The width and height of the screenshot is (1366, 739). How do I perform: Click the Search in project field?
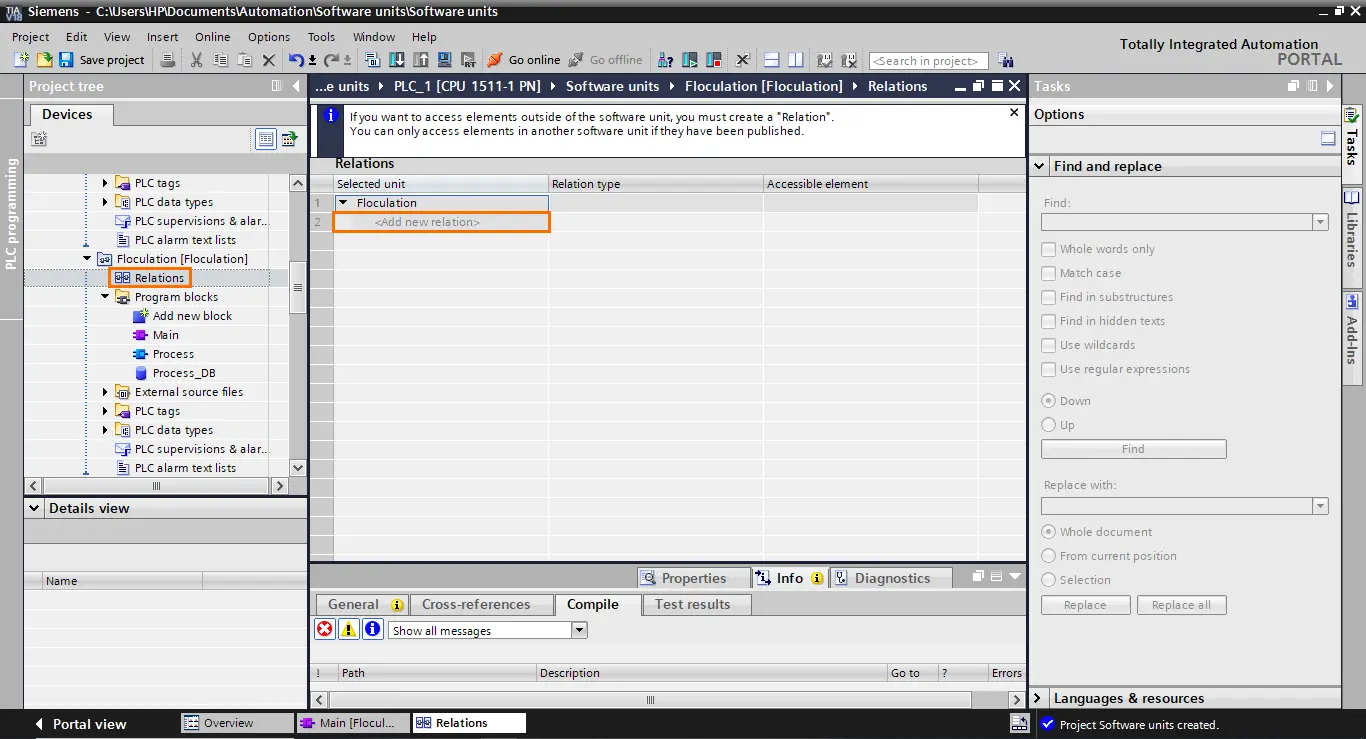click(x=928, y=61)
